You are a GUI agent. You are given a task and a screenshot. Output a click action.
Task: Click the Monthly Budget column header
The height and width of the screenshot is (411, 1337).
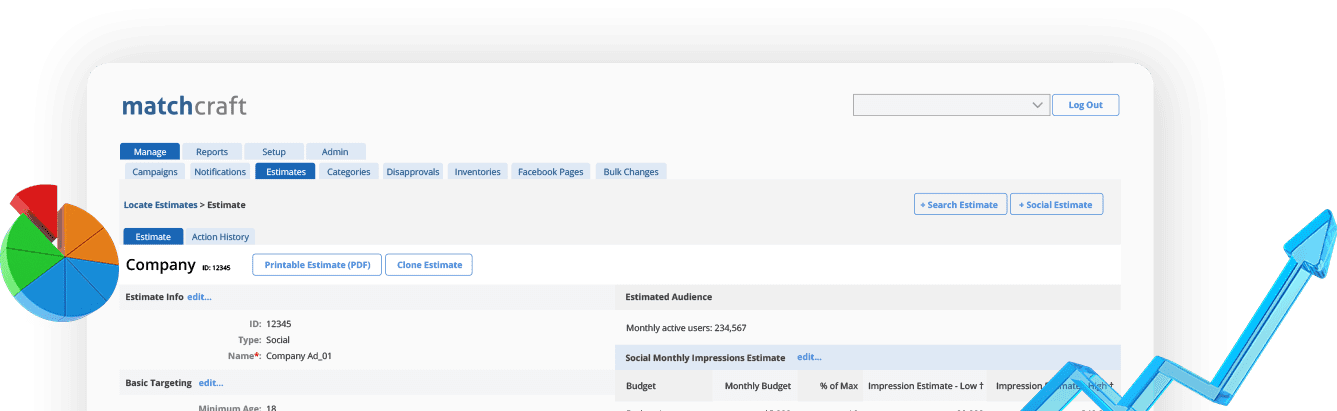[x=757, y=386]
